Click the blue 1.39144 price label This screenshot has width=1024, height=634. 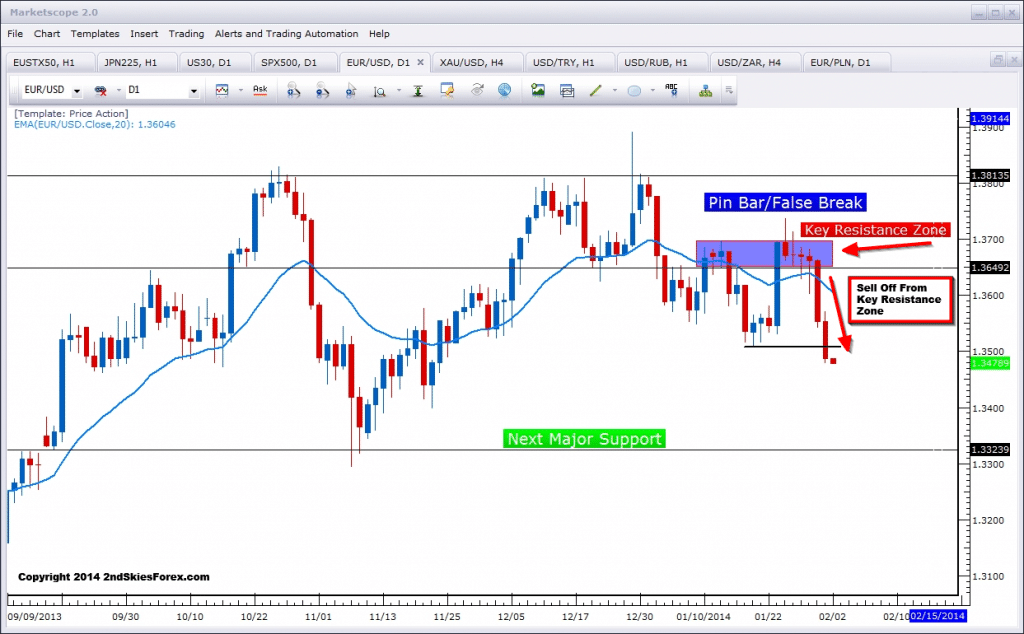(x=990, y=119)
